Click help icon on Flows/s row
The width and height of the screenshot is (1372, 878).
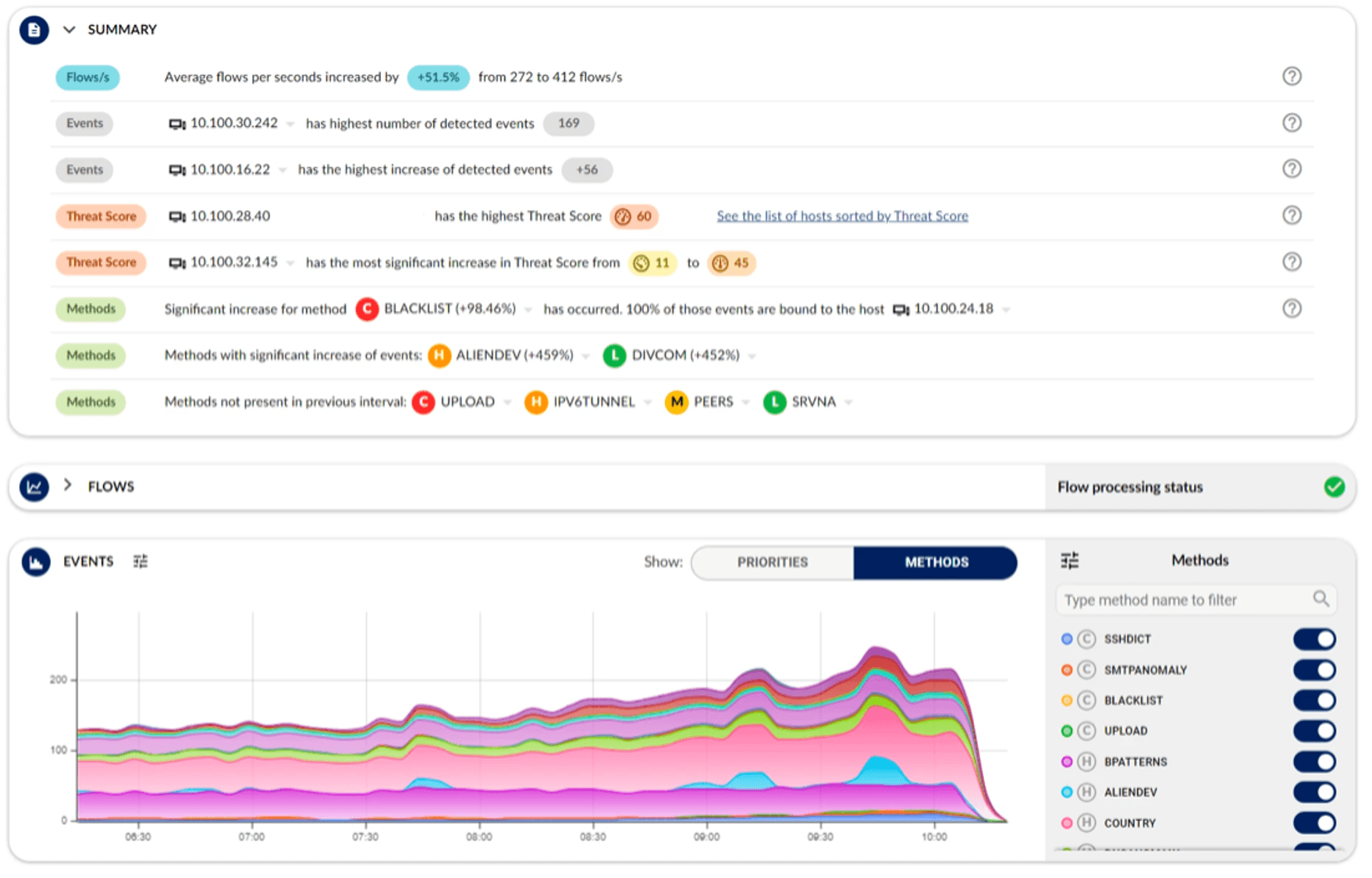tap(1292, 76)
